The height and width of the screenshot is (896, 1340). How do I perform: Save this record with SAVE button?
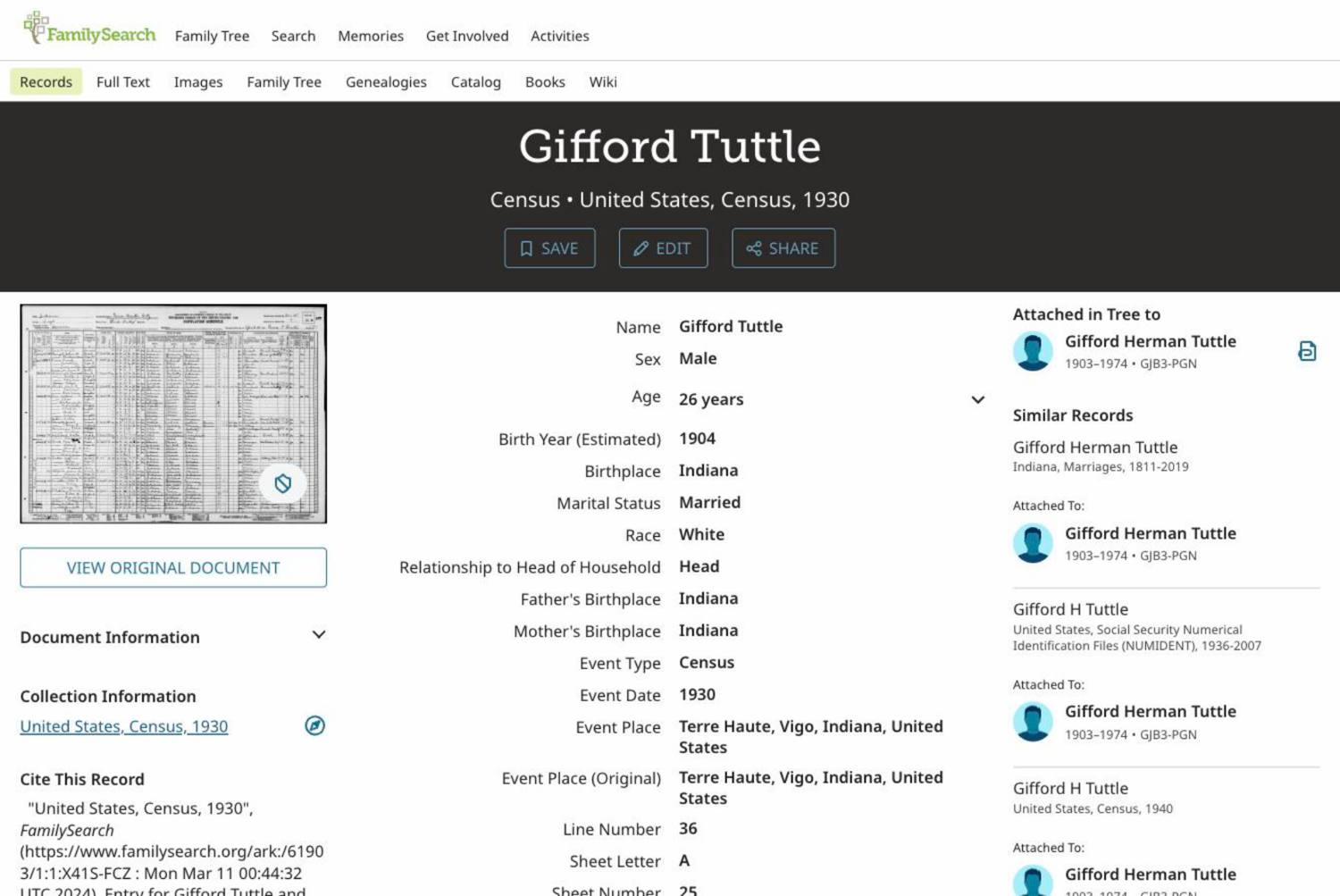click(549, 248)
